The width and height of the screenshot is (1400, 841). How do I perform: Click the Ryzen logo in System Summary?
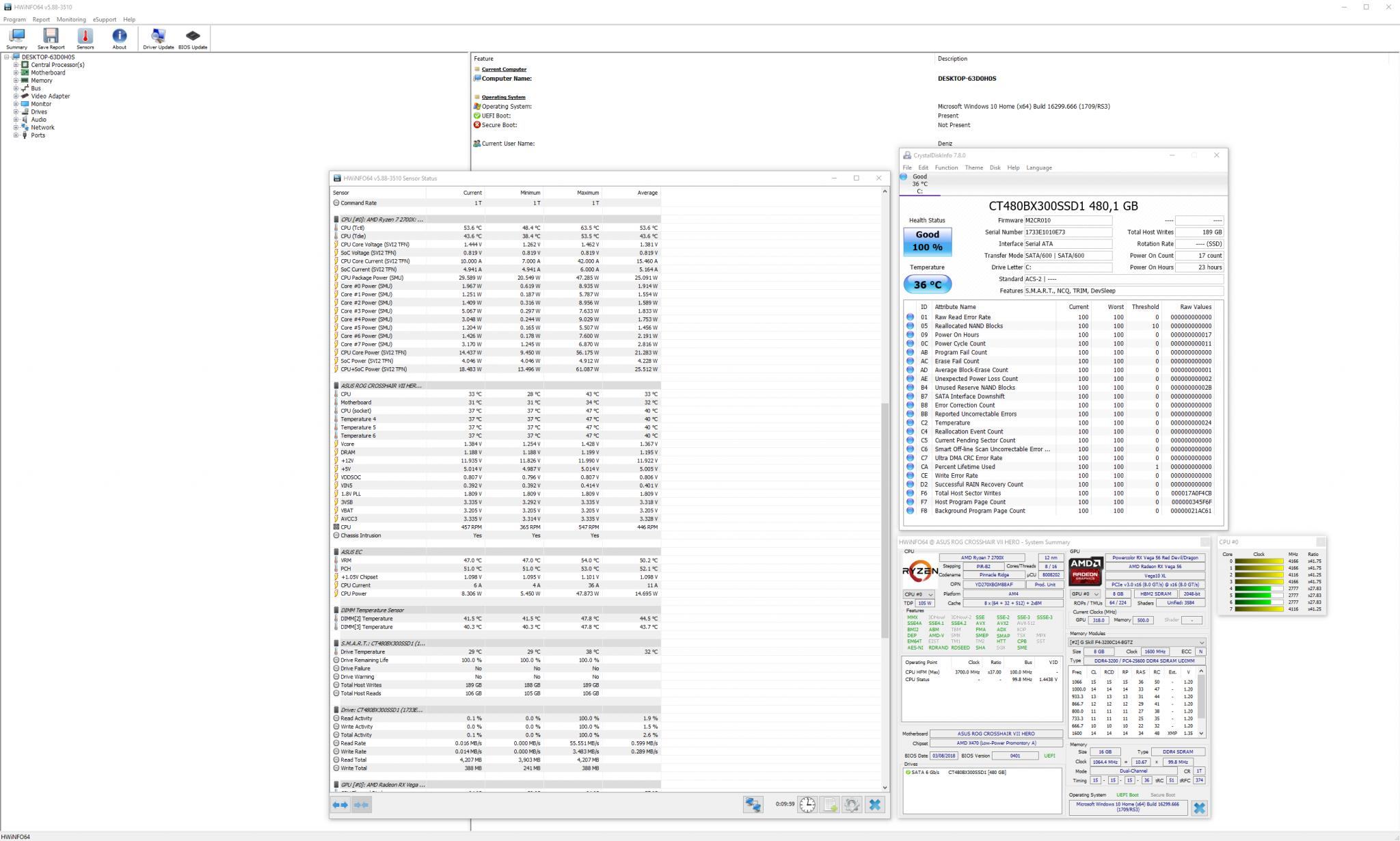tap(919, 572)
